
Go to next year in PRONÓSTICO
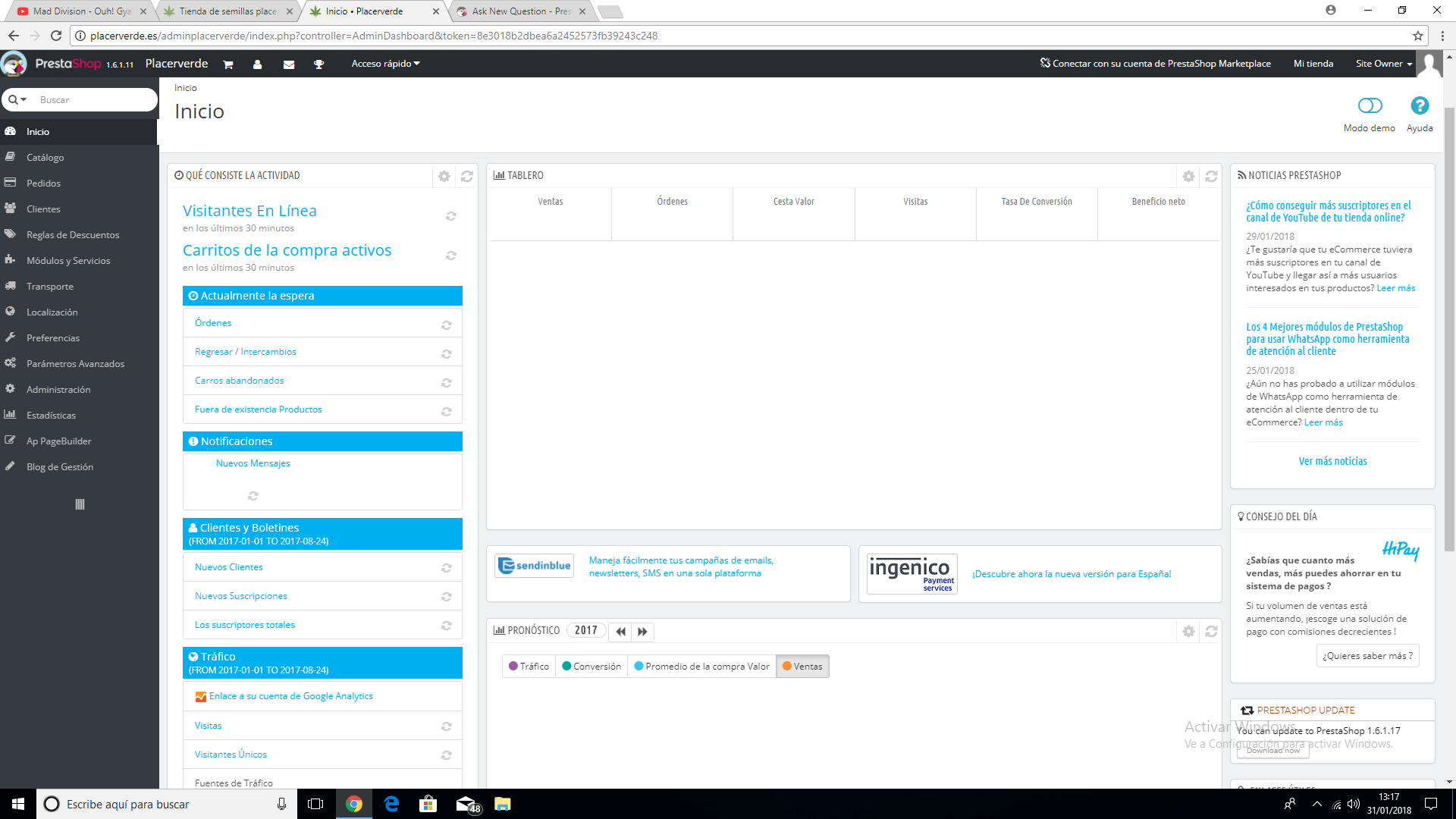(642, 631)
